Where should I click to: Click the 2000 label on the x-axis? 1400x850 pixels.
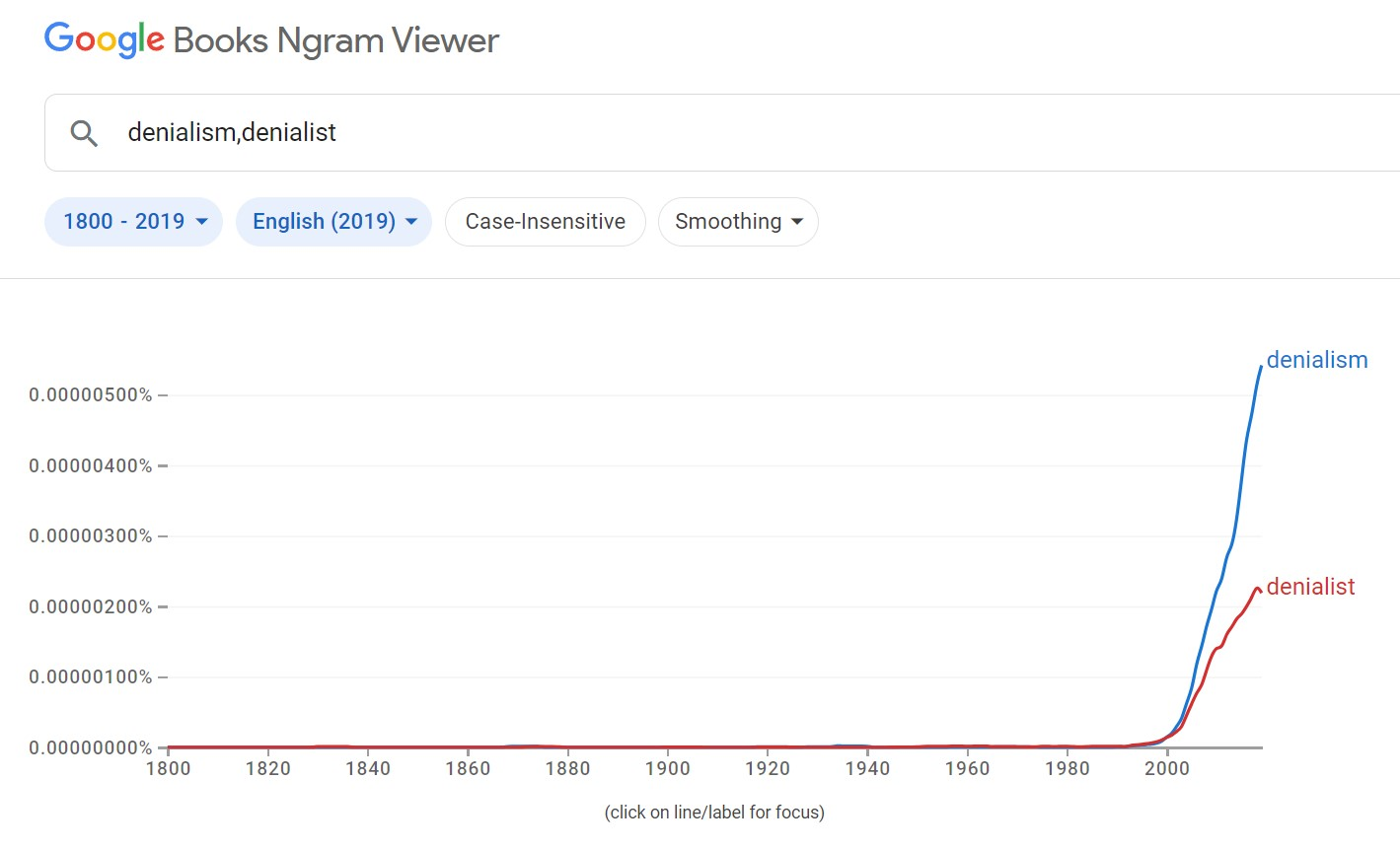click(x=1166, y=768)
